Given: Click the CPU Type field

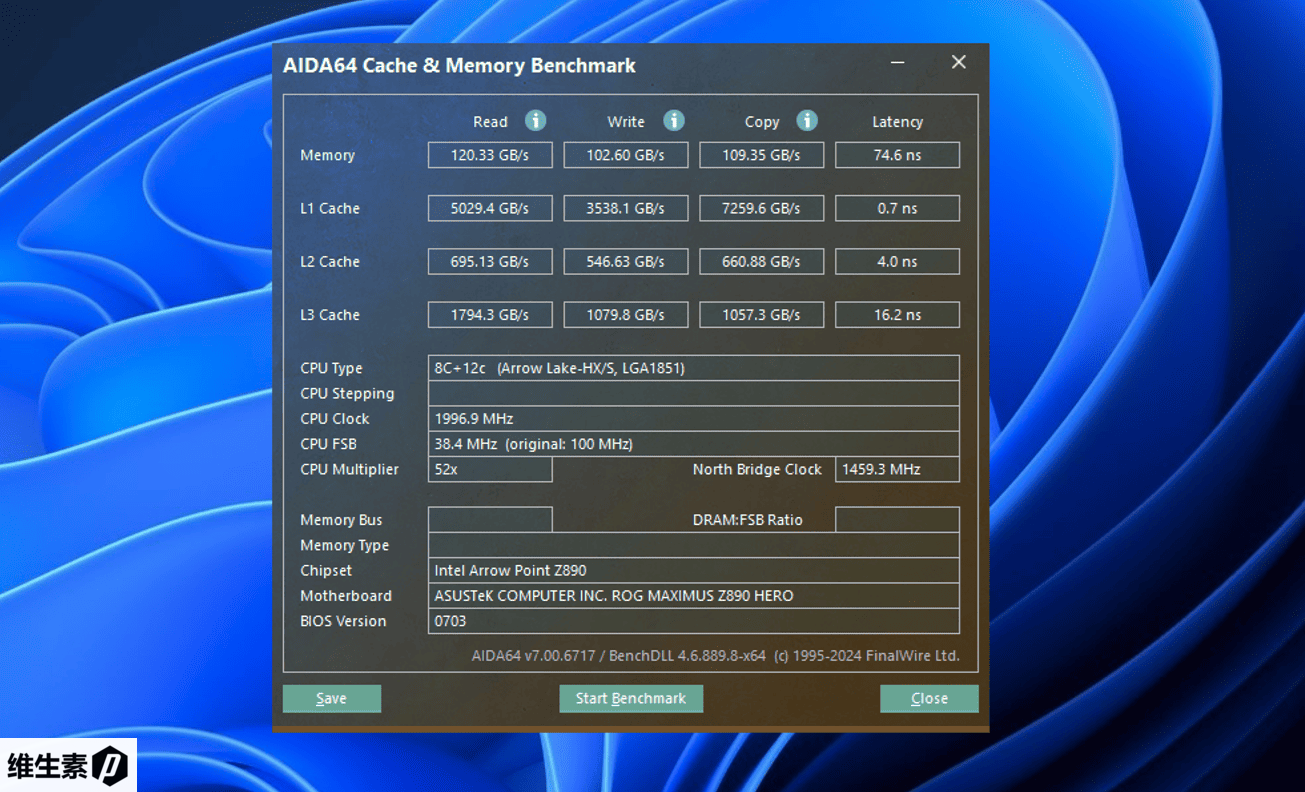Looking at the screenshot, I should click(693, 368).
